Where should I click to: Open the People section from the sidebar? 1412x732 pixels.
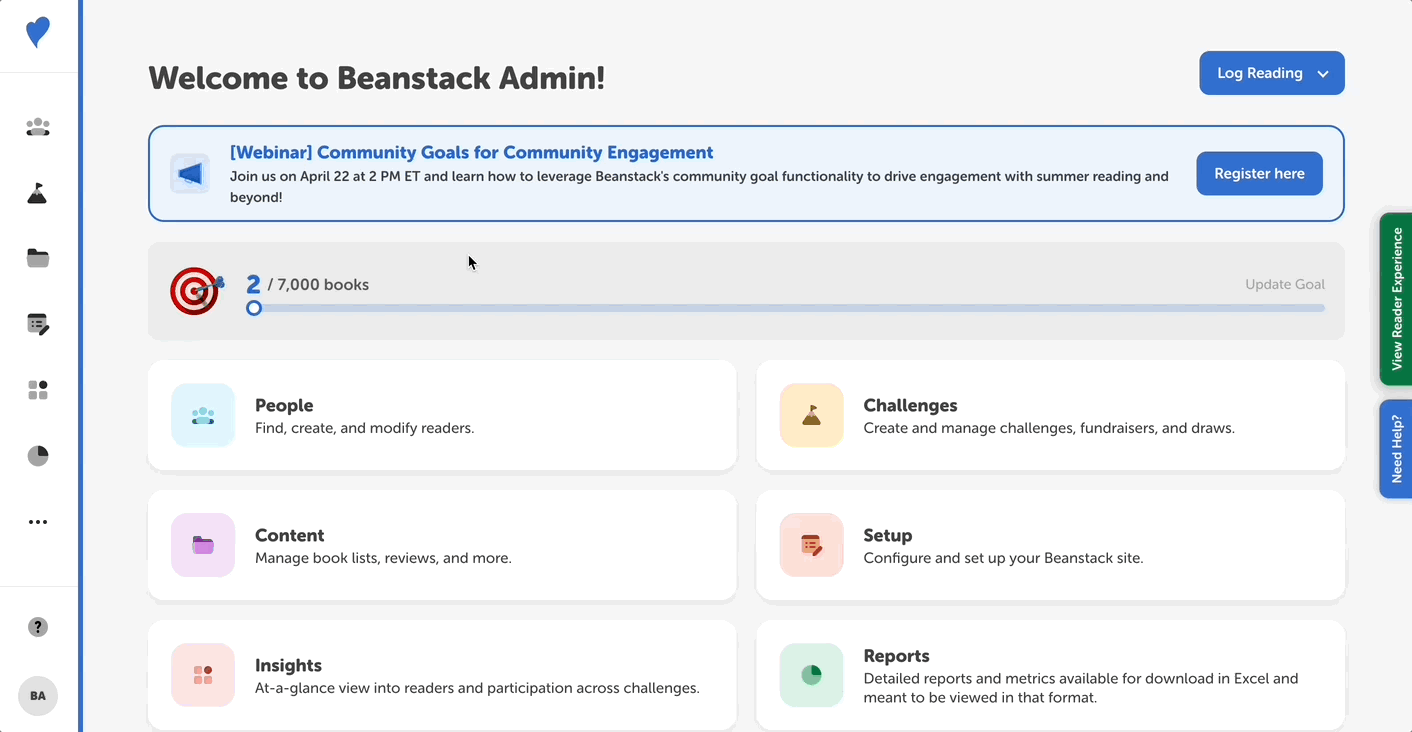pos(37,127)
